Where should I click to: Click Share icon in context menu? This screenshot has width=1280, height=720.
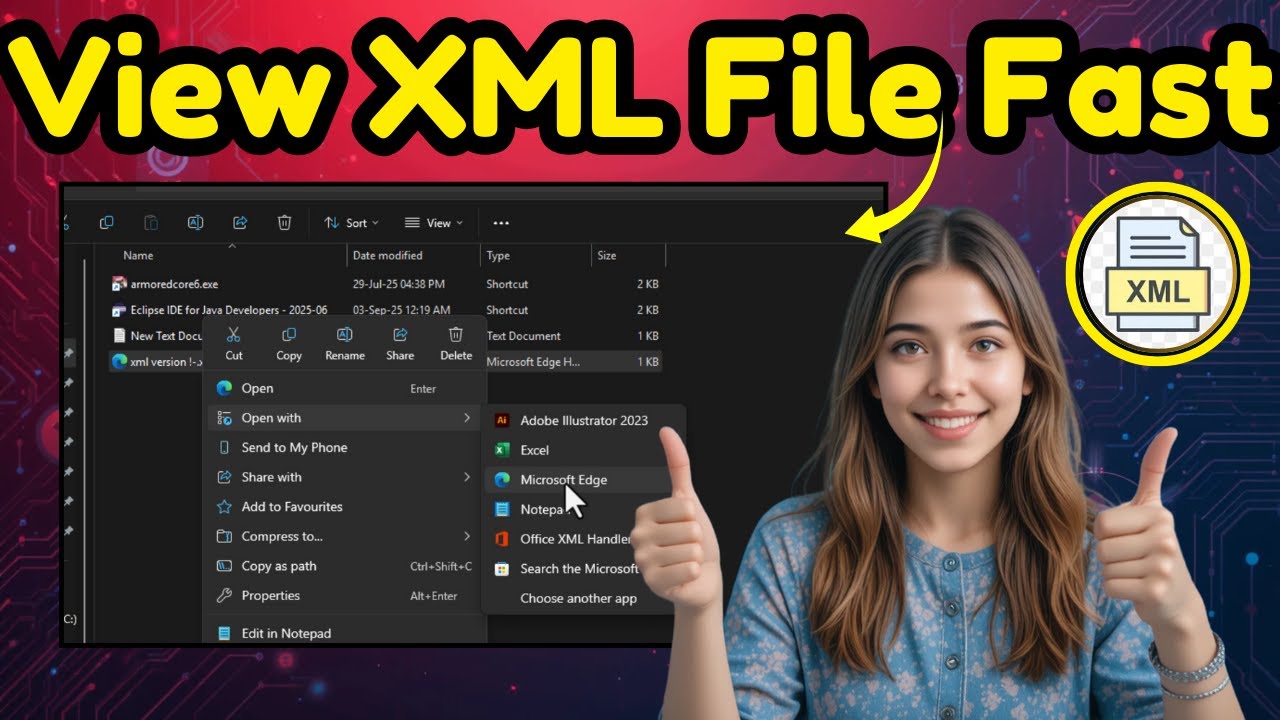400,343
